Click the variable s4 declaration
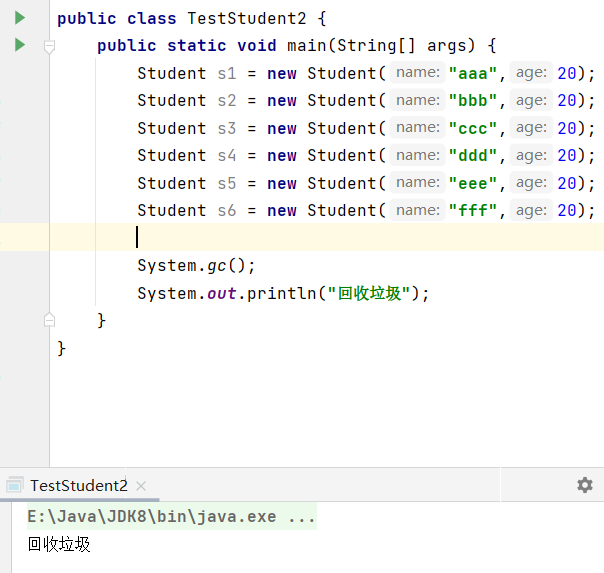Viewport: 604px width, 573px height. point(226,156)
